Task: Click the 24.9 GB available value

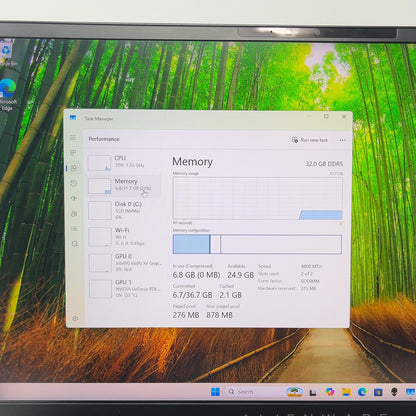Action: [240, 275]
